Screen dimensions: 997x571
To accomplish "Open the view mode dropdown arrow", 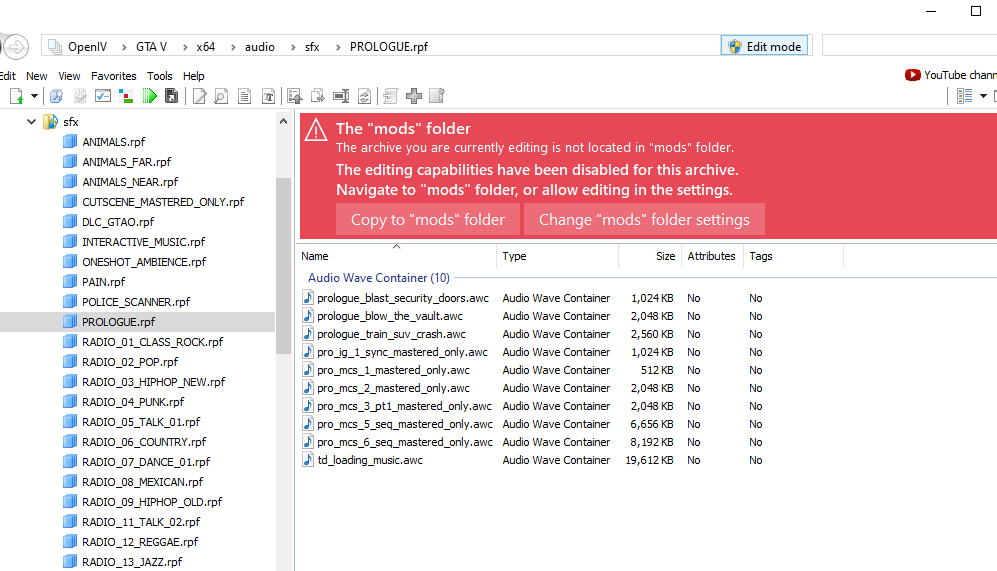I will [983, 96].
